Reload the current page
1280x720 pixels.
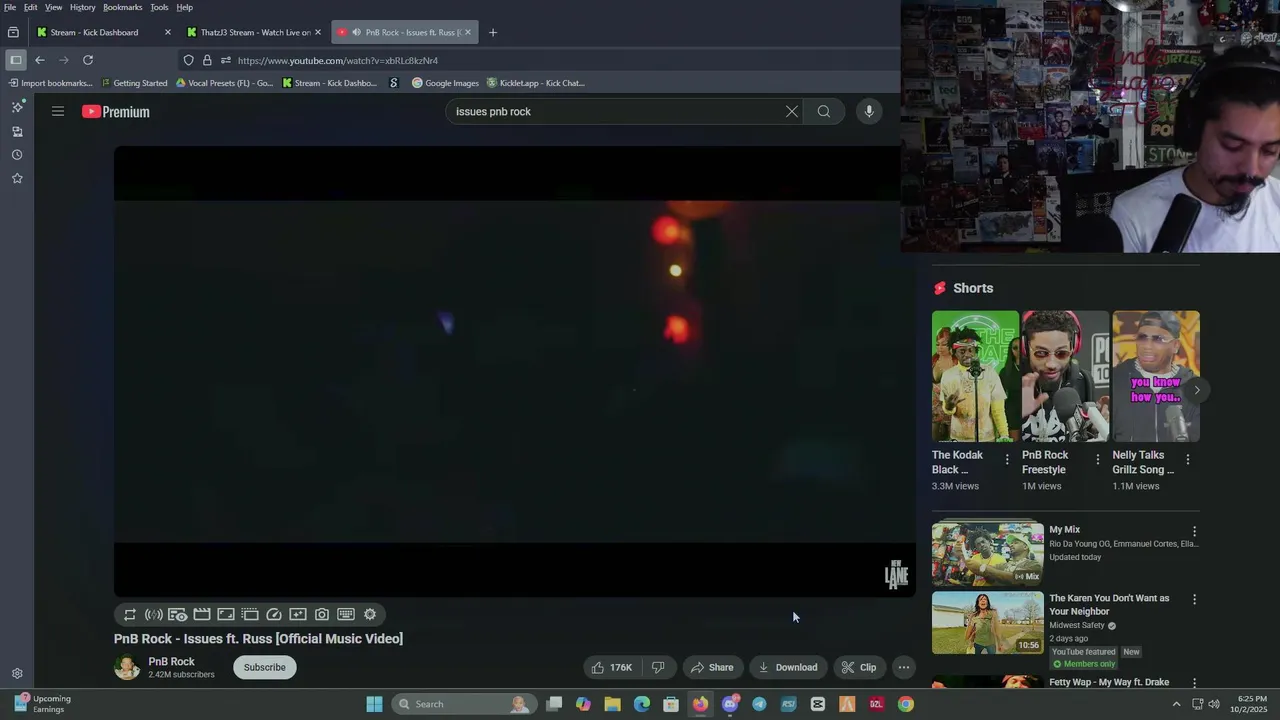88,60
